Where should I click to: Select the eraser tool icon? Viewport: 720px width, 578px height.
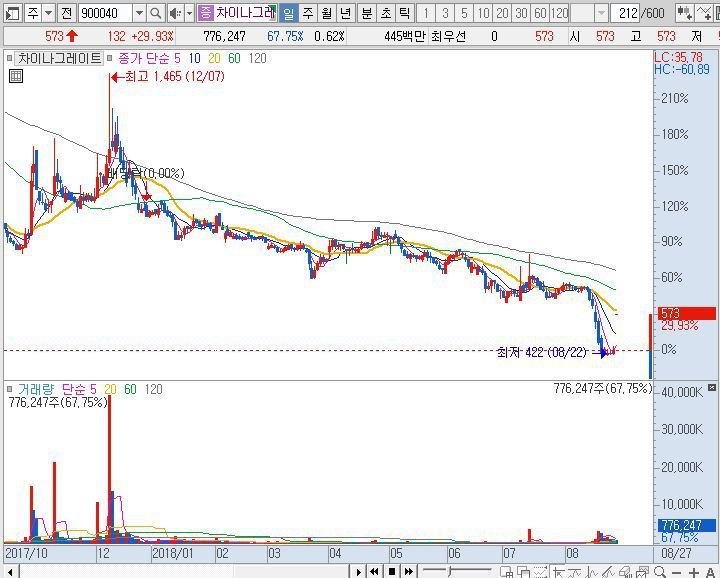click(624, 572)
